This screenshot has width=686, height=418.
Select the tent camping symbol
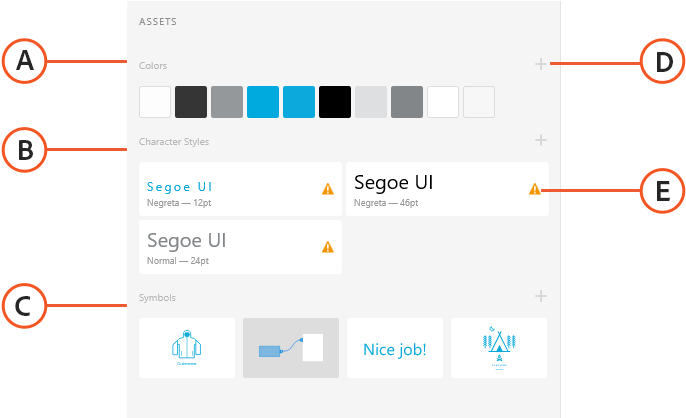tap(499, 348)
